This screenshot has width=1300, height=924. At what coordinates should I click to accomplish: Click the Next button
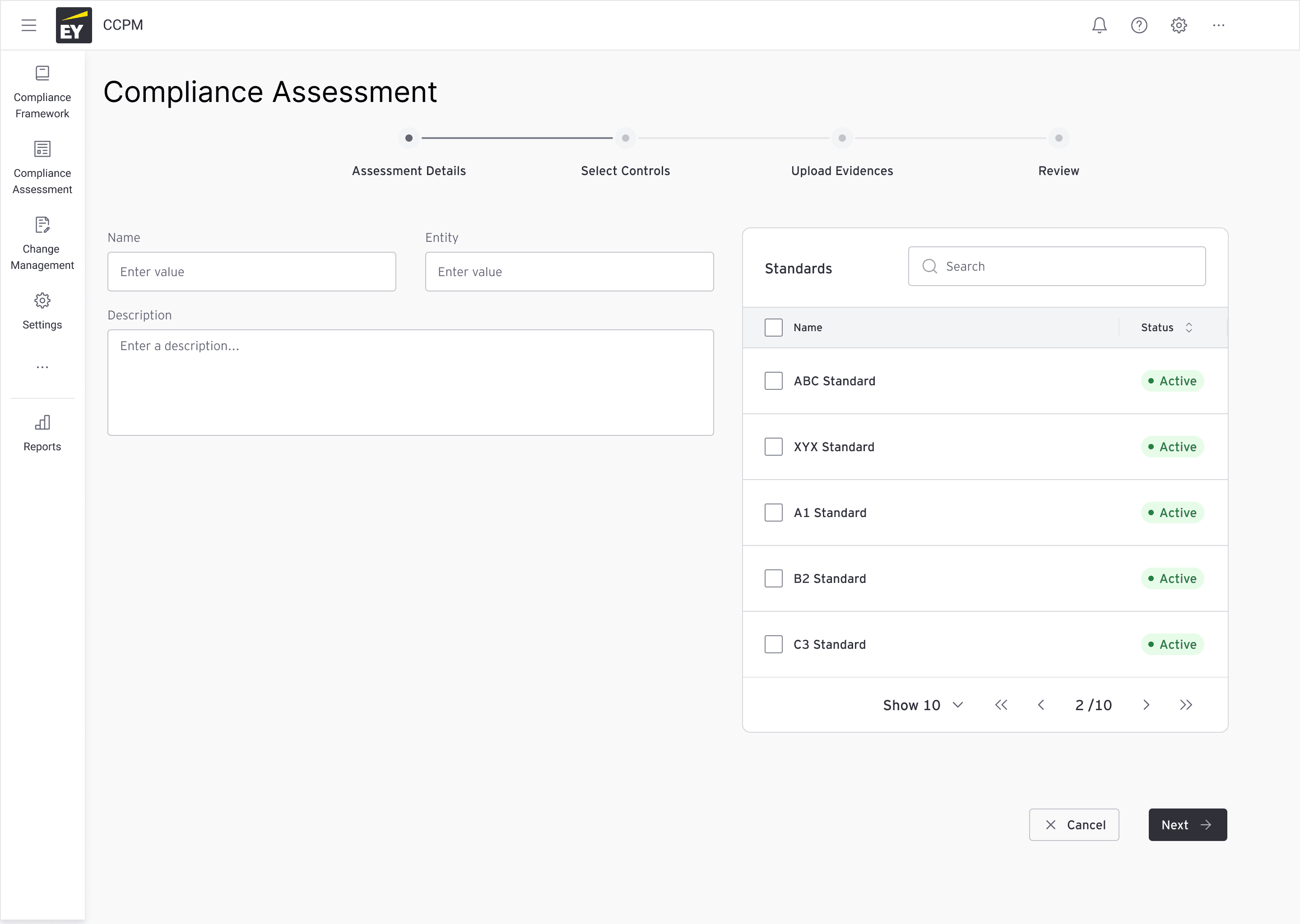[1187, 824]
